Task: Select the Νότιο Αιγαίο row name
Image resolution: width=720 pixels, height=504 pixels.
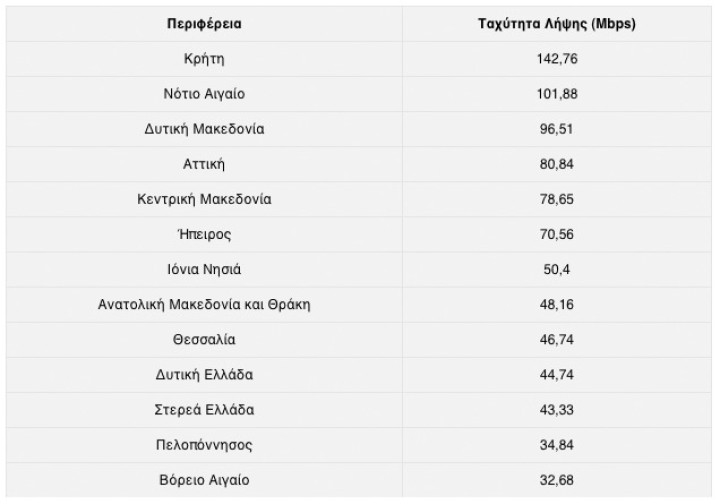Action: click(x=204, y=94)
